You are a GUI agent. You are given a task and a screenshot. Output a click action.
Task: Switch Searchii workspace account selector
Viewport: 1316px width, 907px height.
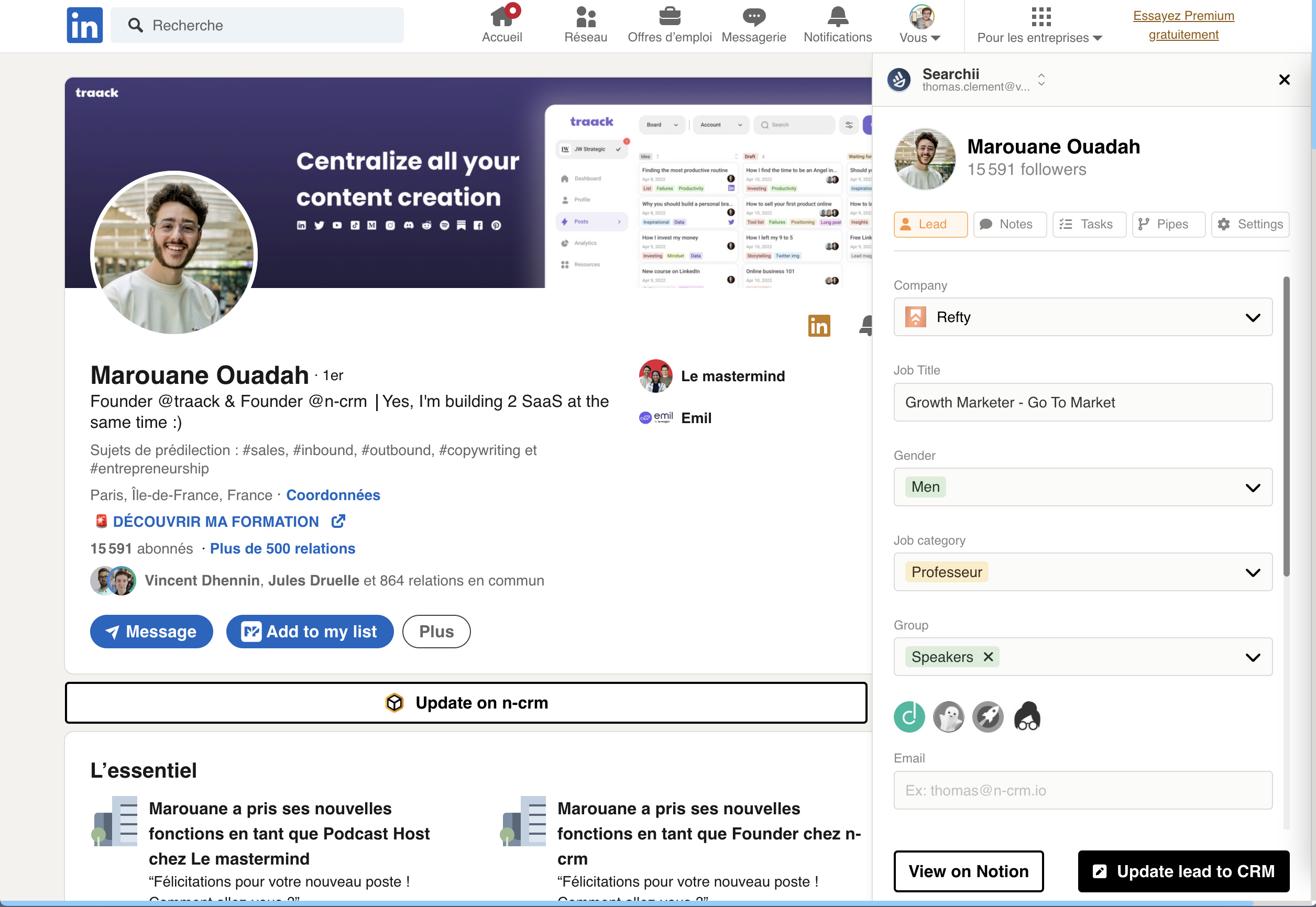[1041, 80]
